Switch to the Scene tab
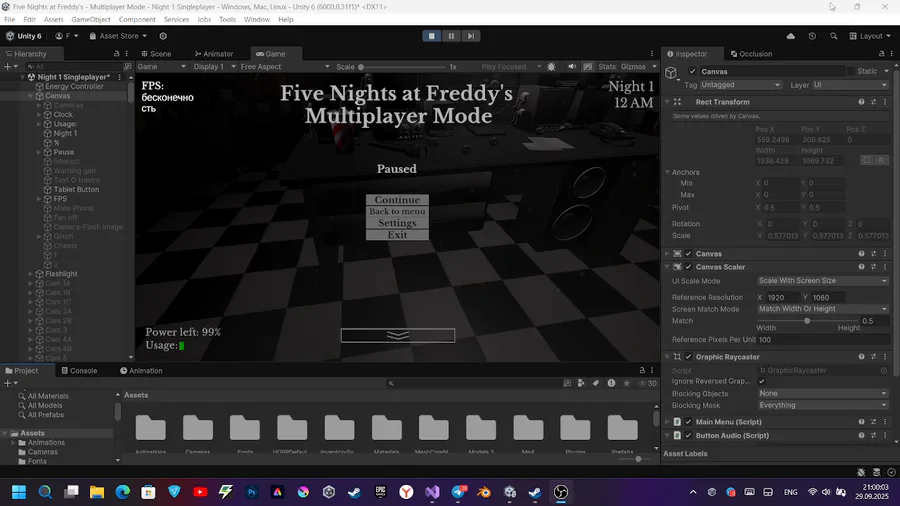The image size is (900, 506). click(x=156, y=53)
